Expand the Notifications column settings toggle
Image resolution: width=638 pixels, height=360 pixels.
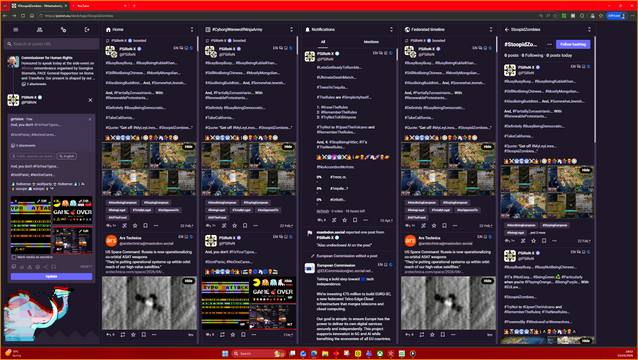(391, 30)
